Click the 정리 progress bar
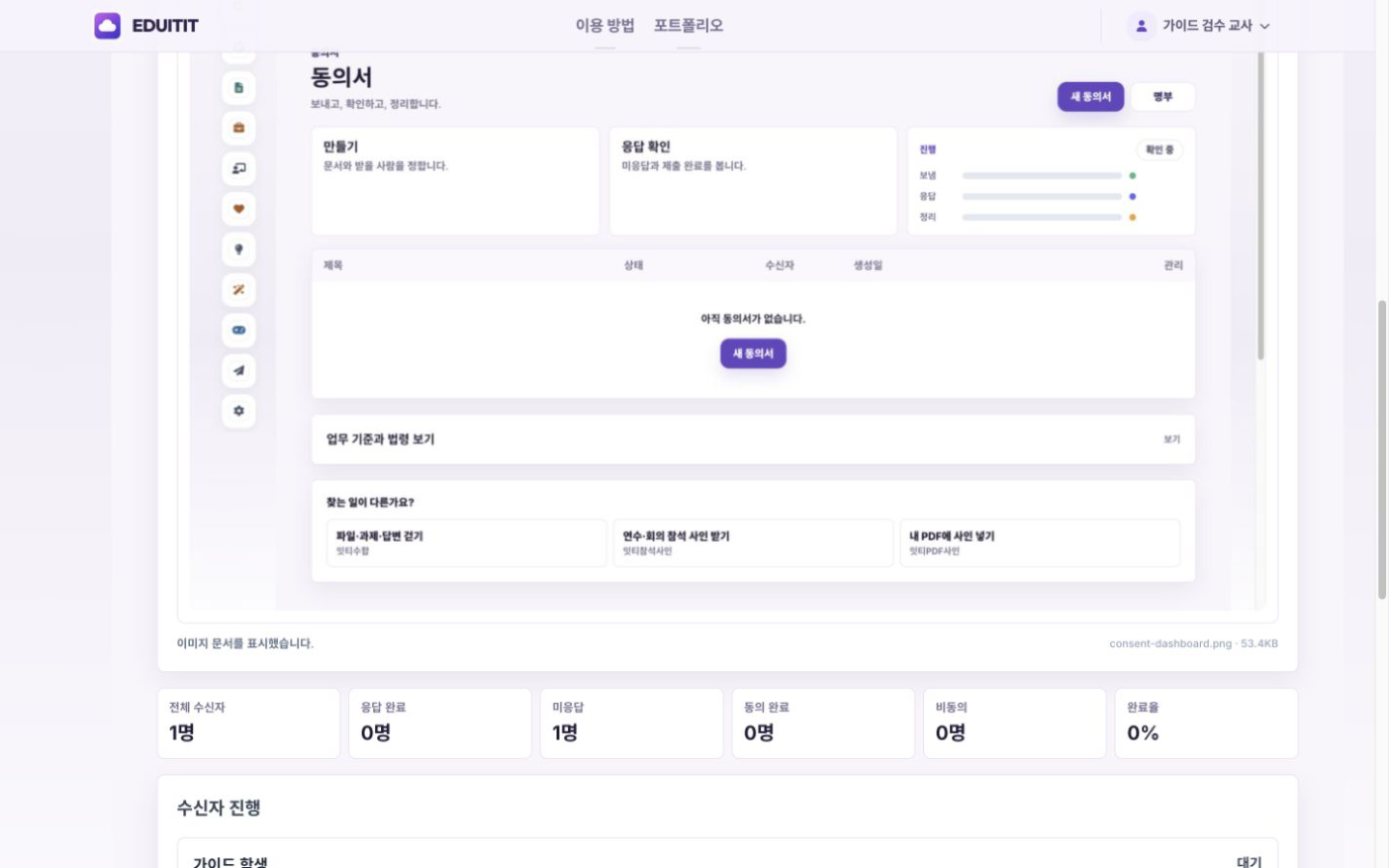The height and width of the screenshot is (868, 1389). pyautogui.click(x=1042, y=217)
